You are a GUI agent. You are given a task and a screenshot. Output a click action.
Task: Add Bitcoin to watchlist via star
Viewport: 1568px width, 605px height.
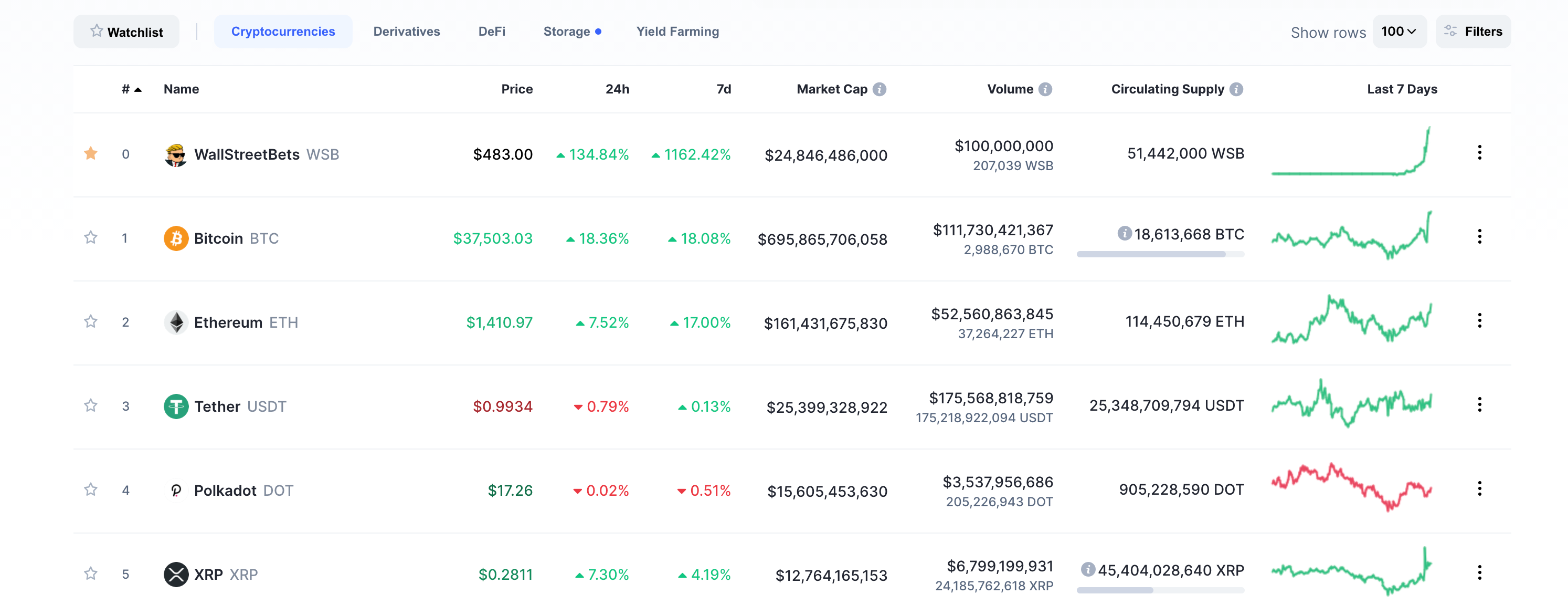pos(91,237)
